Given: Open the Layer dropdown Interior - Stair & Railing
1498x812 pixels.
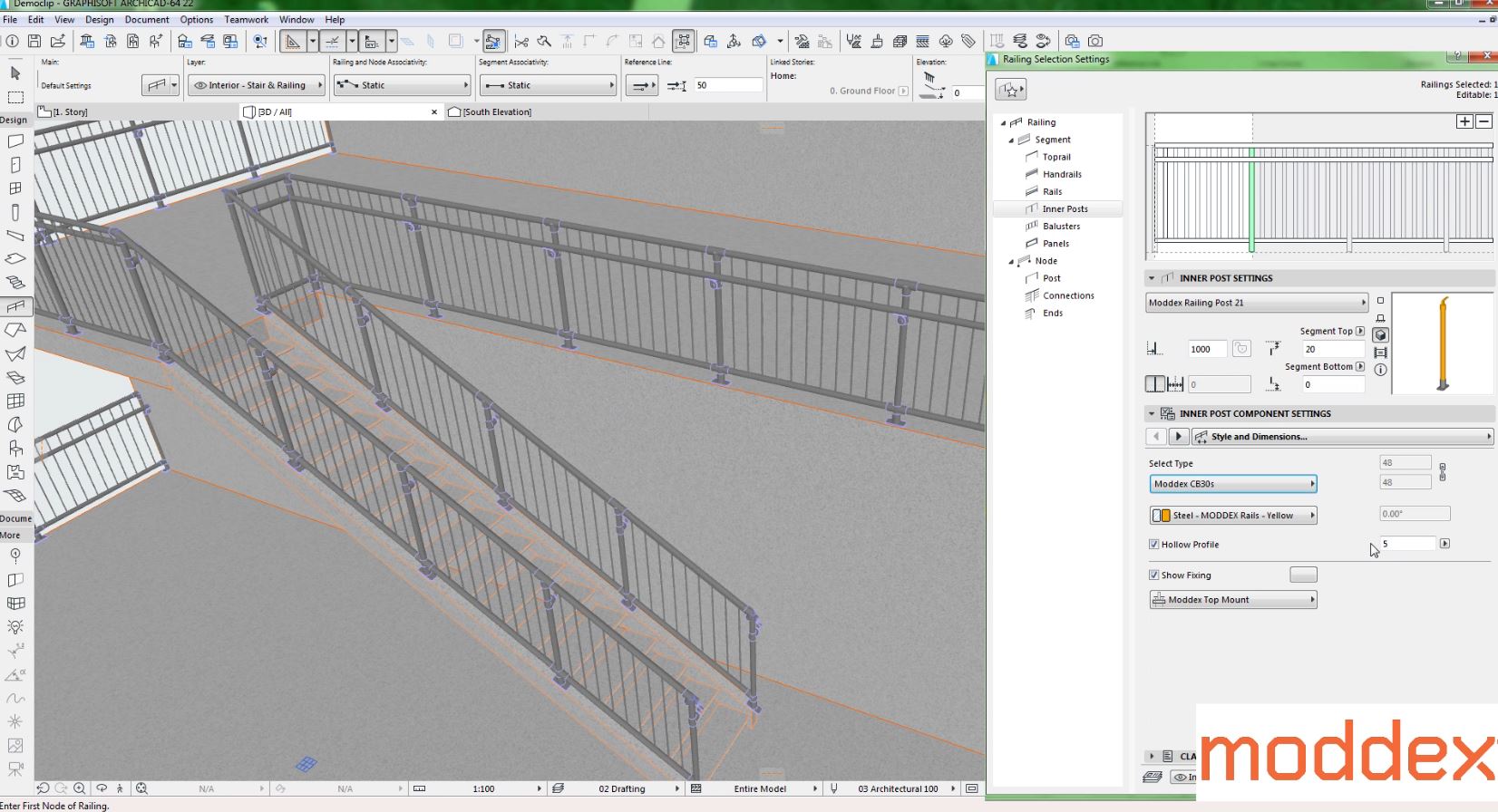Looking at the screenshot, I should pyautogui.click(x=256, y=85).
